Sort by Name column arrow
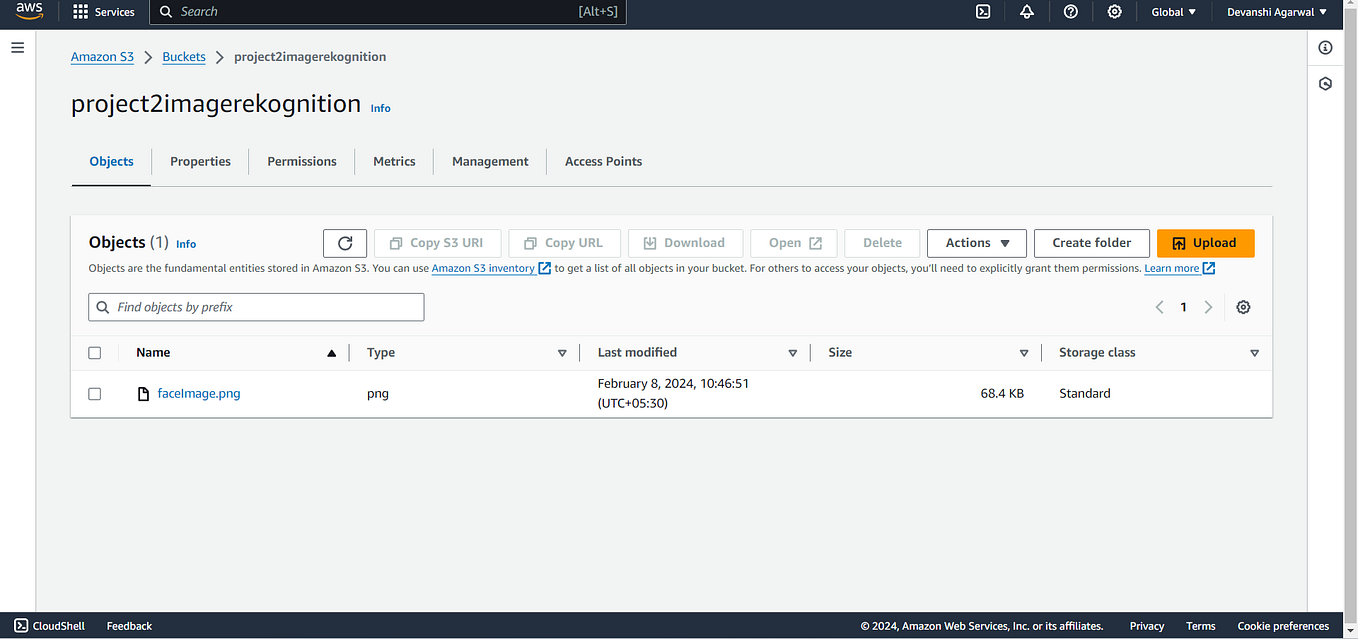The width and height of the screenshot is (1358, 639). (x=331, y=353)
